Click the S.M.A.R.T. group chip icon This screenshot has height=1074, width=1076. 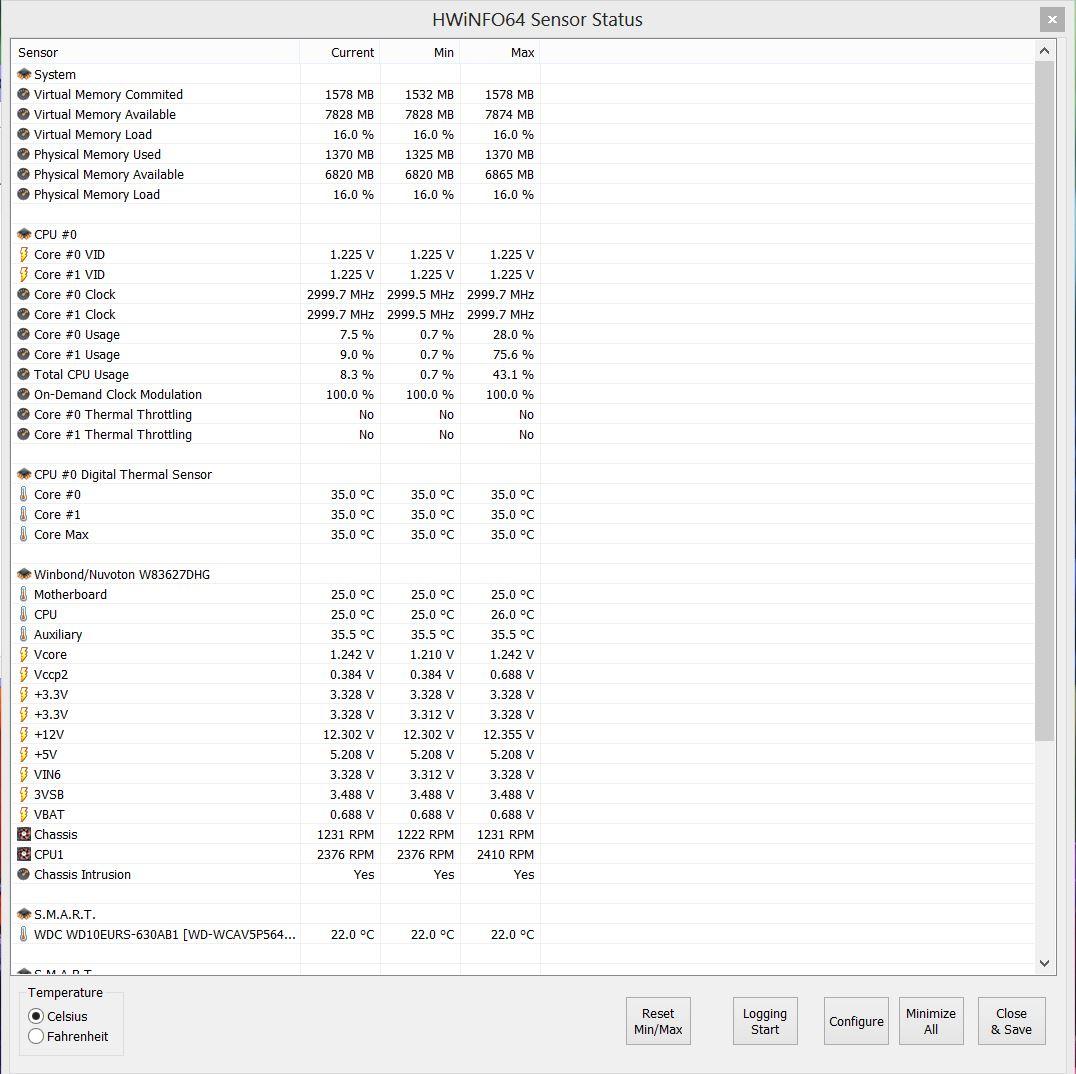[24, 914]
